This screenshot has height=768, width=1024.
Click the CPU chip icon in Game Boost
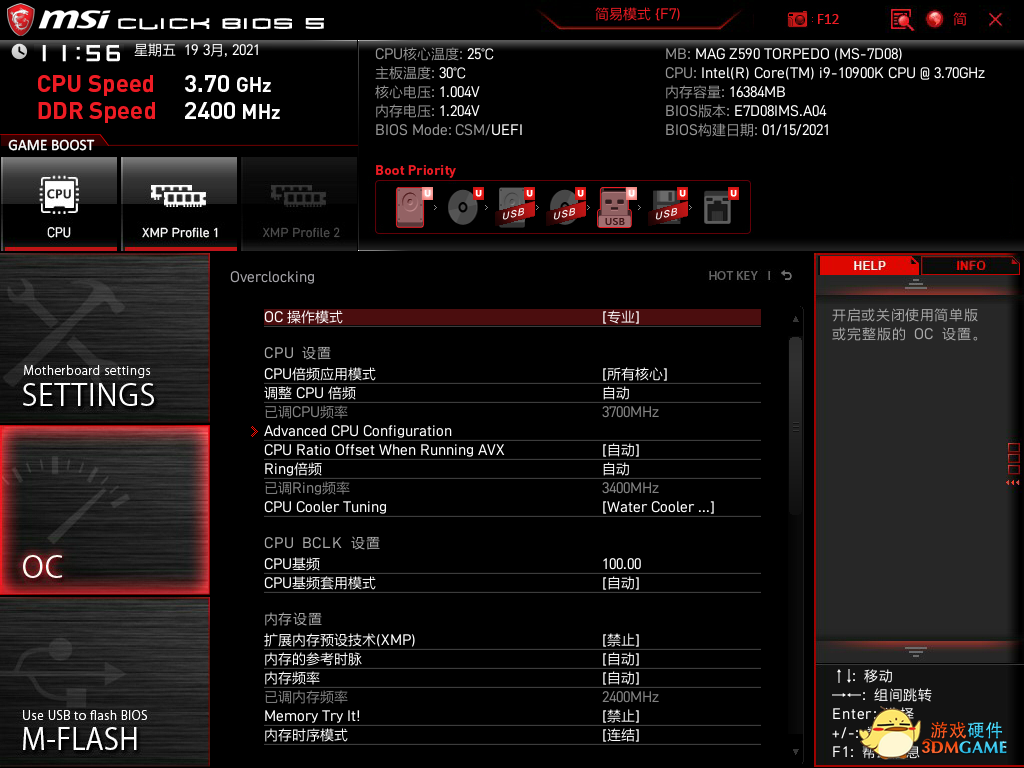(59, 195)
